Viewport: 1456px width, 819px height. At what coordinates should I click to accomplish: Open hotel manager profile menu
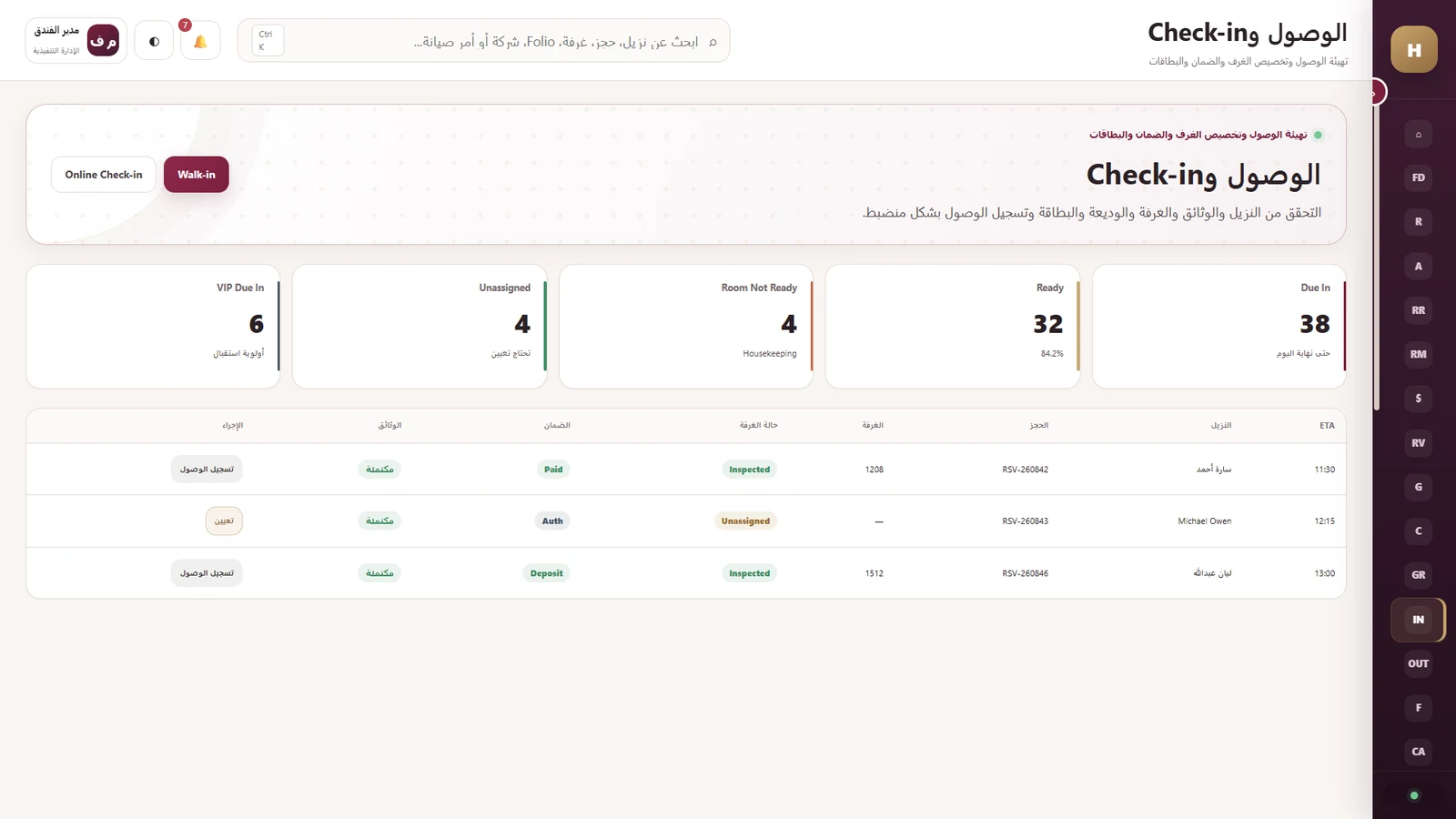(76, 40)
